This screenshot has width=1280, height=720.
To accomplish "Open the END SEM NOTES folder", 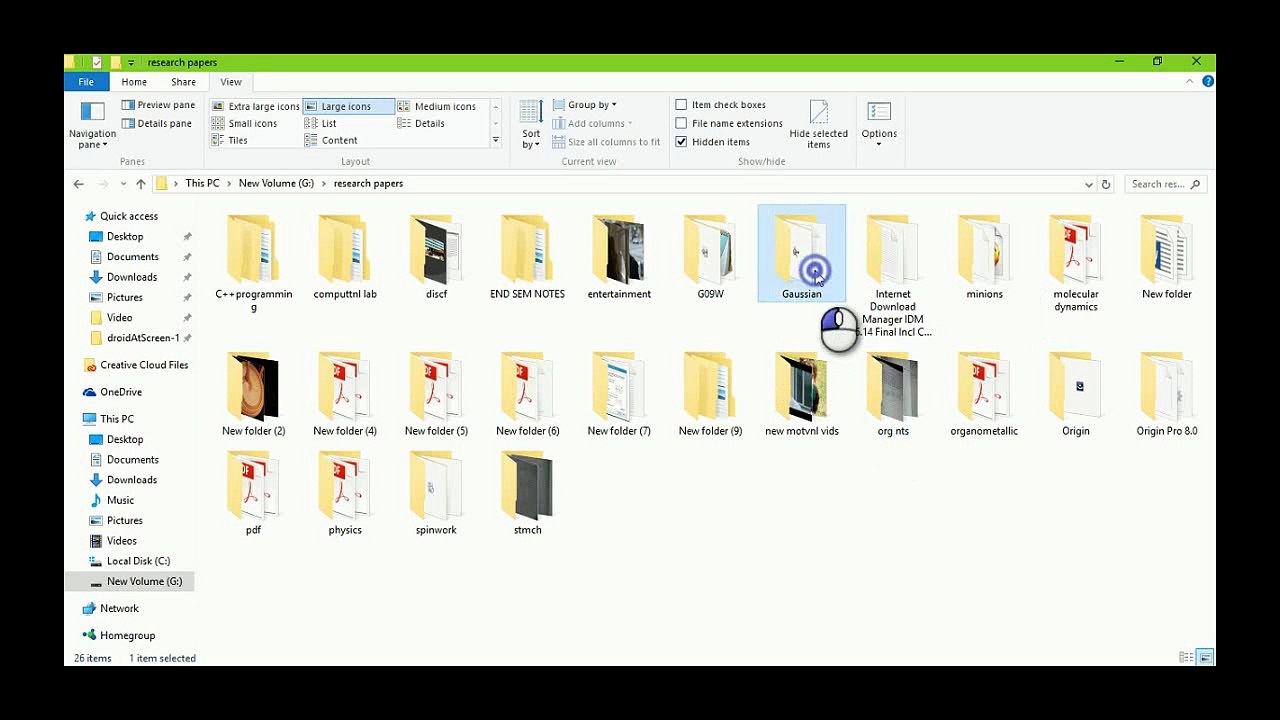I will click(x=527, y=257).
